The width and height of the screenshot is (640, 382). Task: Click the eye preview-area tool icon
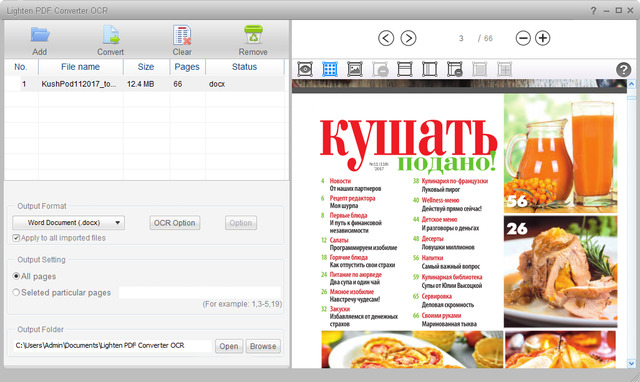(305, 69)
